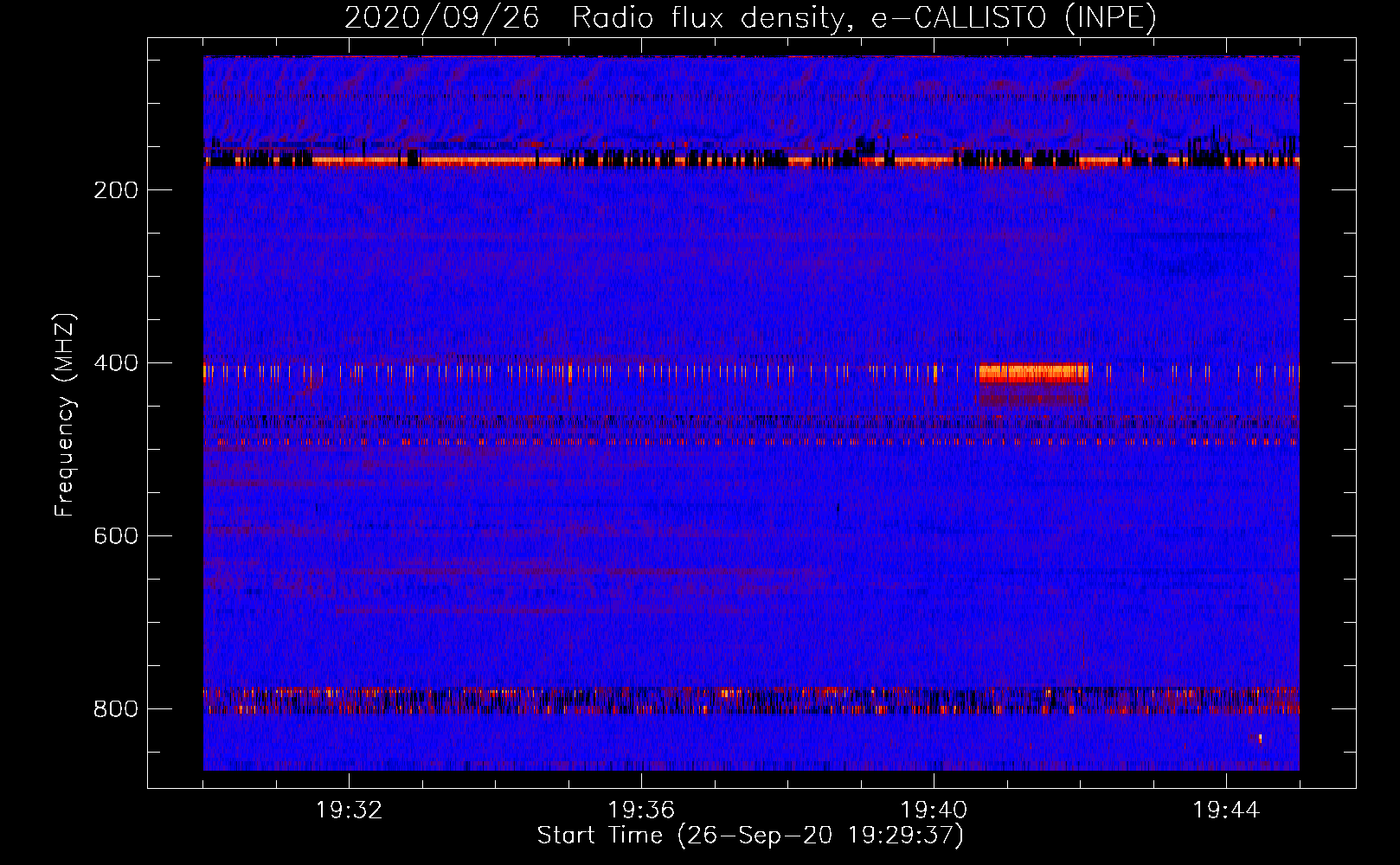Click the 19:44 time tick label
This screenshot has width=1400, height=865.
(x=1226, y=811)
